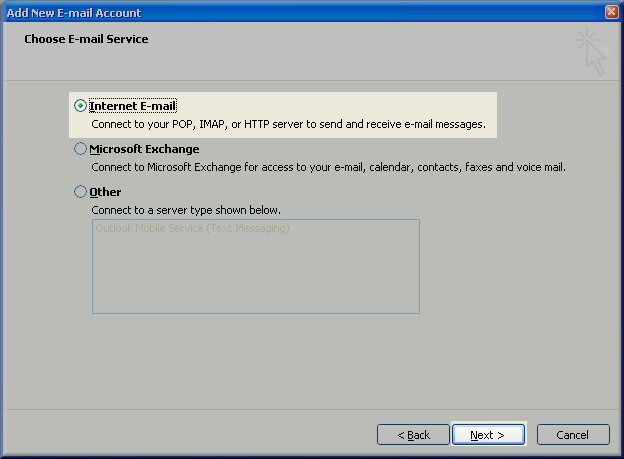Image resolution: width=624 pixels, height=459 pixels.
Task: Click the wizard cursor graphic in header
Action: coord(590,51)
